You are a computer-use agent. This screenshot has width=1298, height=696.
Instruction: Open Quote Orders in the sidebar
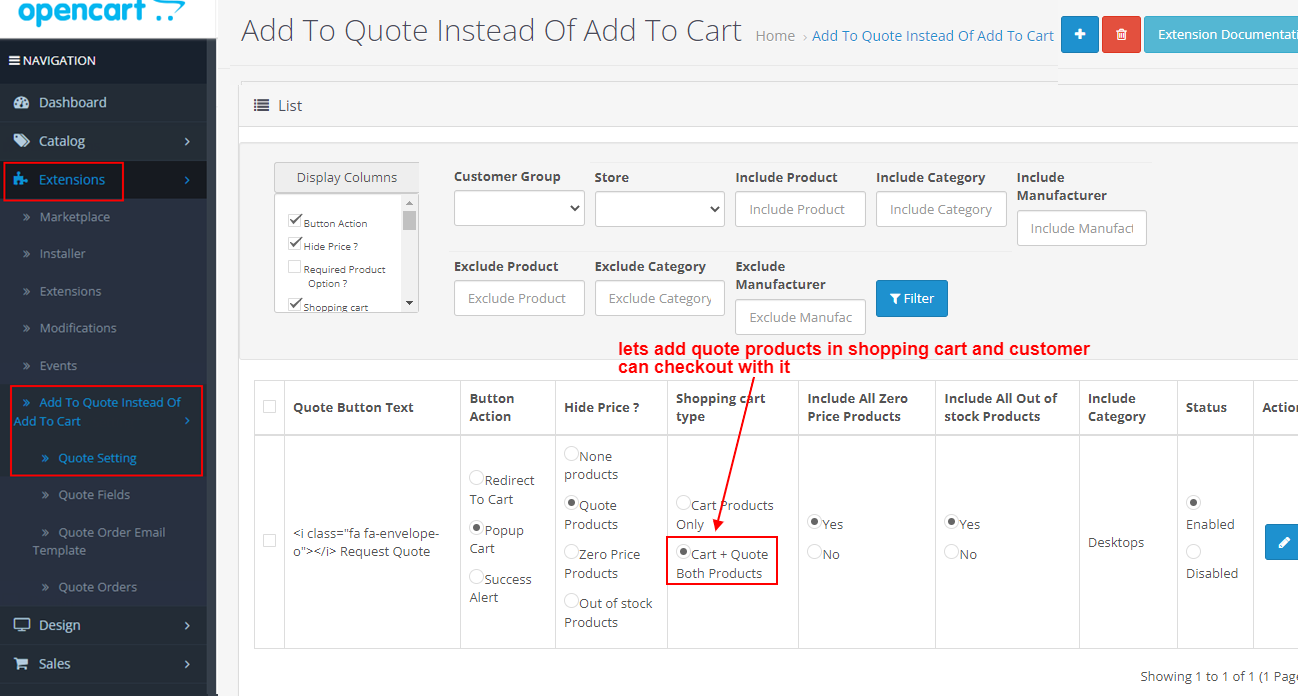98,587
